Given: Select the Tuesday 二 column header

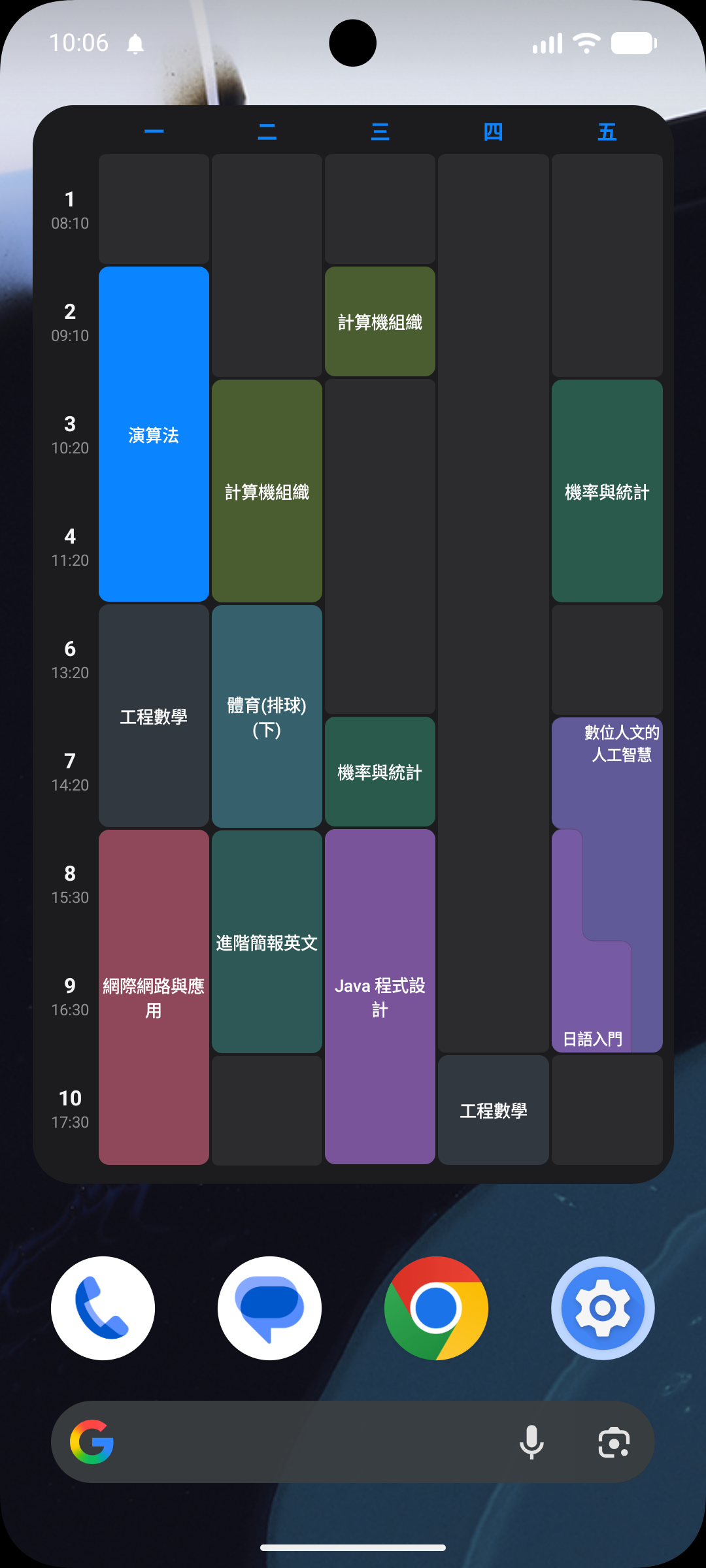Looking at the screenshot, I should click(x=267, y=131).
